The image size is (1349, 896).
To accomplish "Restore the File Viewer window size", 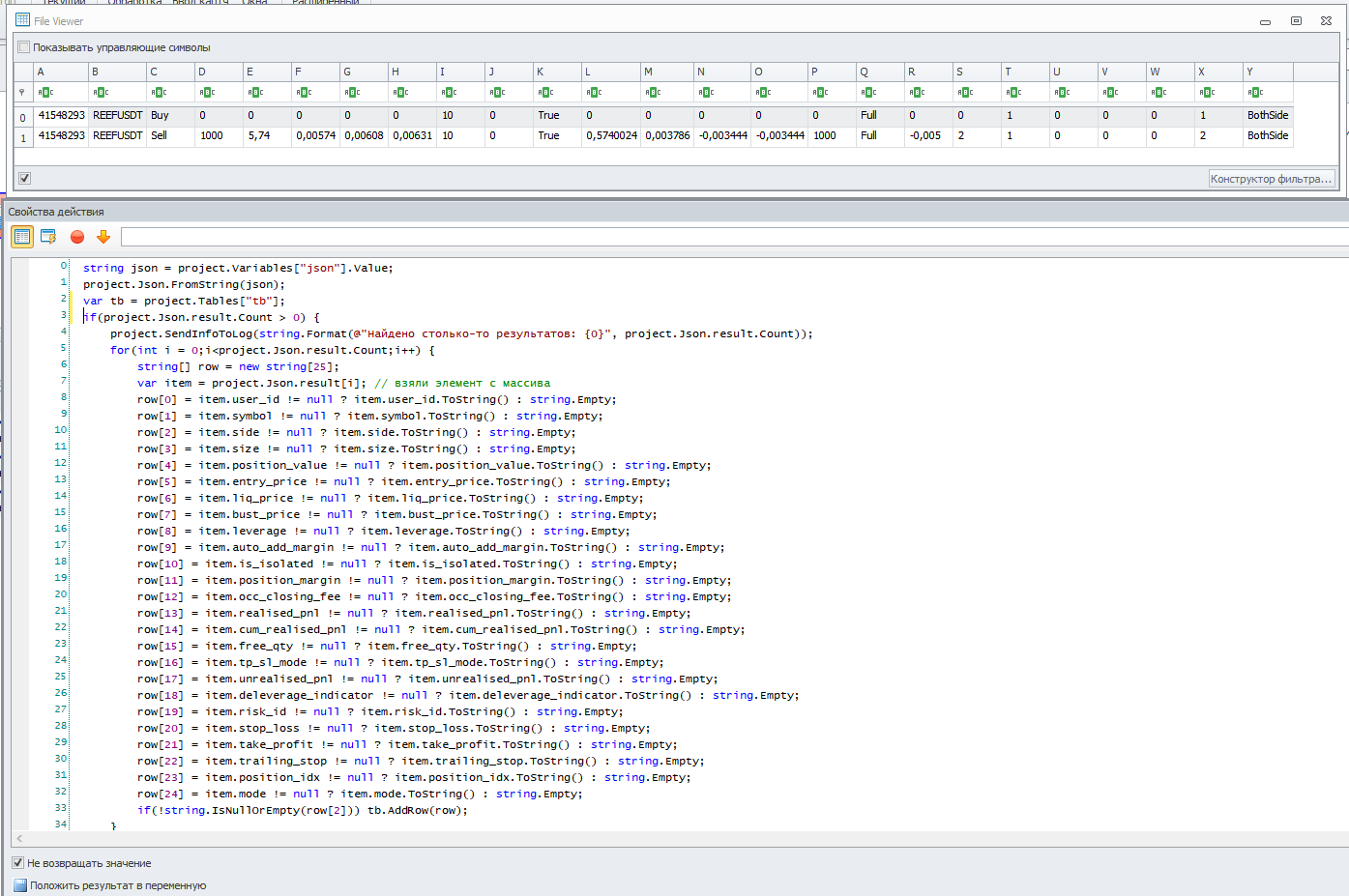I will (x=1296, y=21).
